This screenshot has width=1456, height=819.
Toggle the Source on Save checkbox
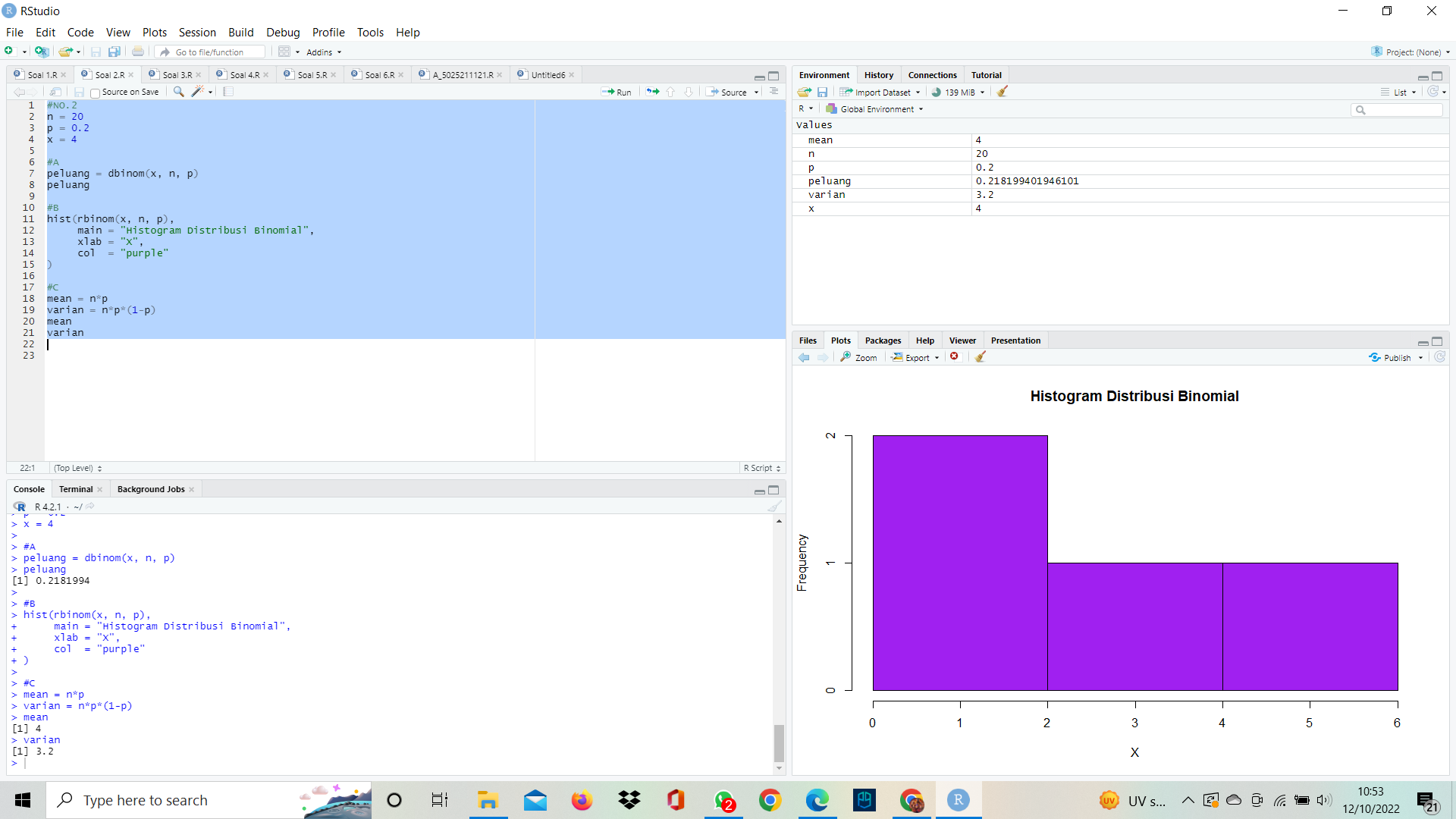tap(96, 93)
